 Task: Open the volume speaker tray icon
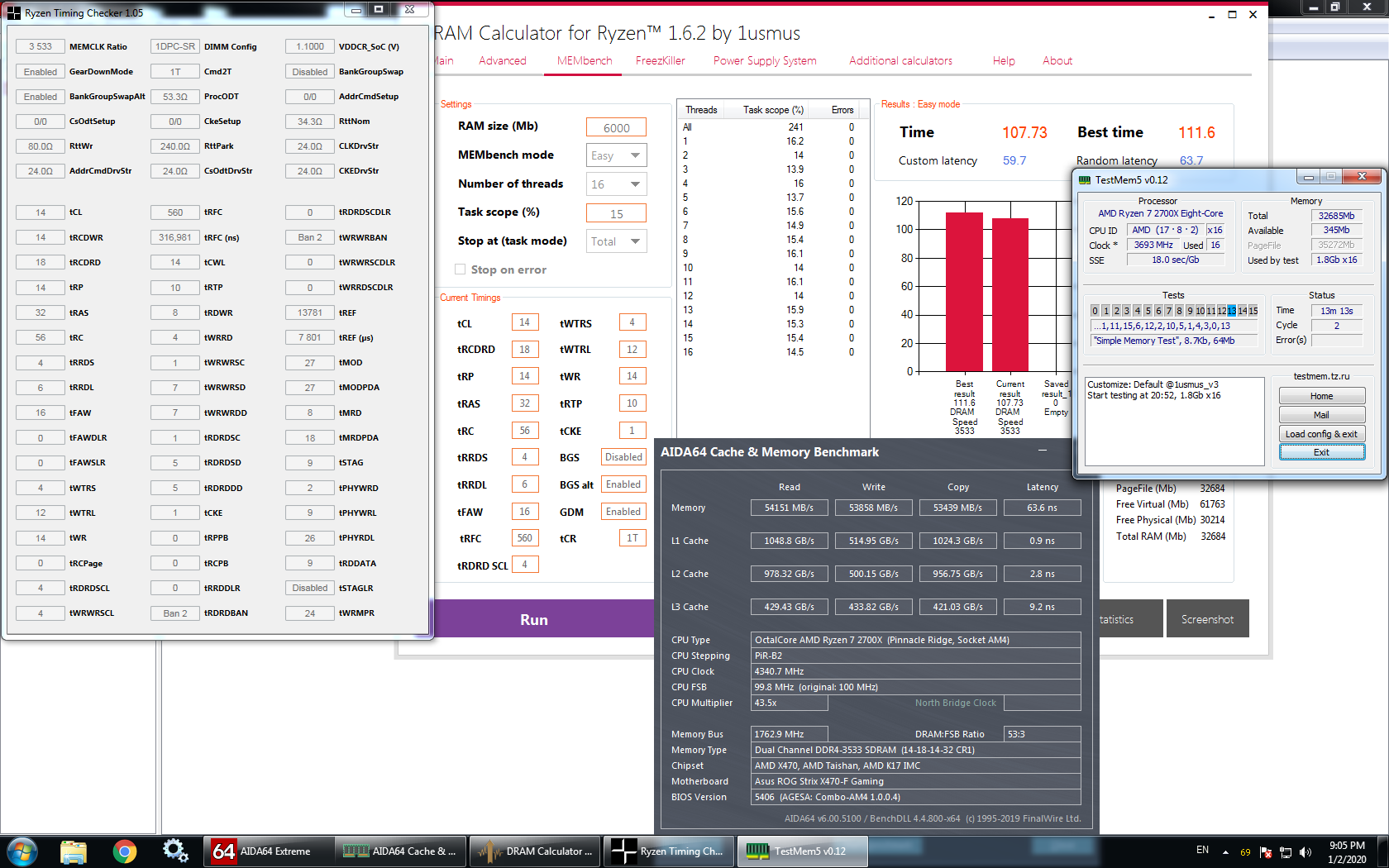pyautogui.click(x=1305, y=851)
